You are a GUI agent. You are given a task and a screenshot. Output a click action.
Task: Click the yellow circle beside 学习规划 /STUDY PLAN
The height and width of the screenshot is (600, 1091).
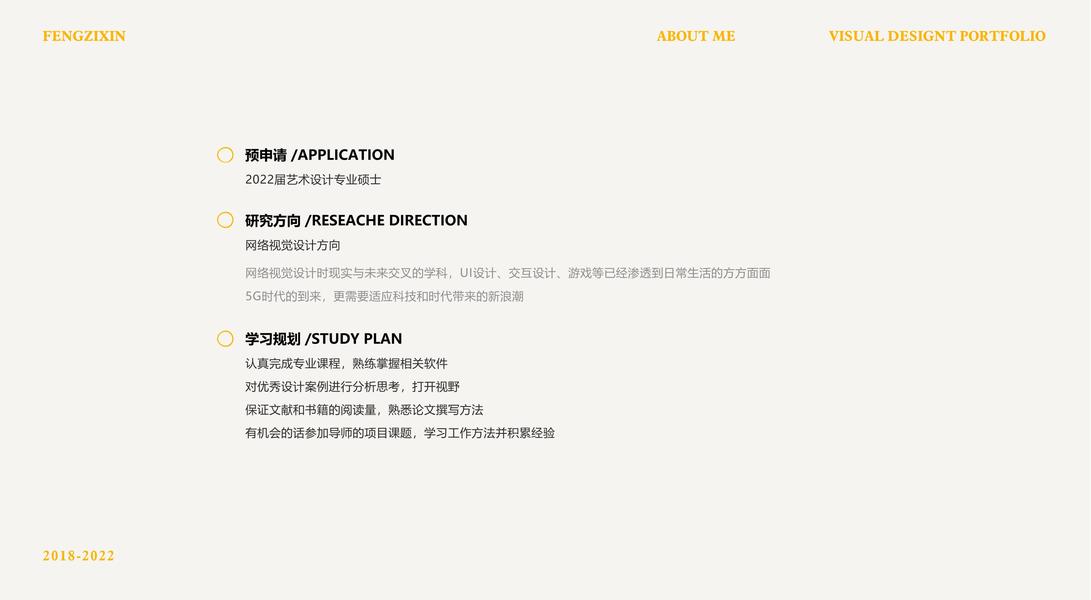(225, 338)
